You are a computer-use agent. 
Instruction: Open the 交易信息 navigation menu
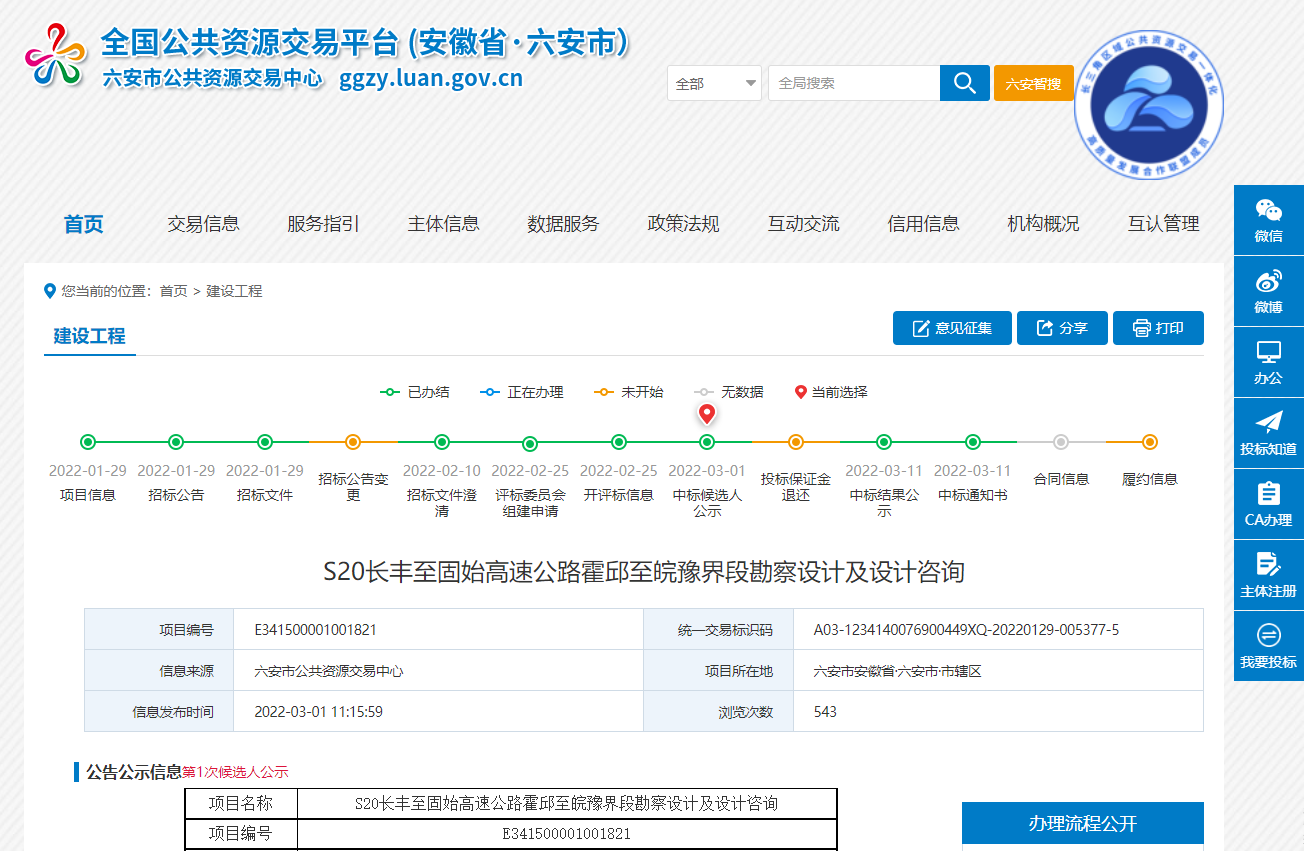pos(203,224)
